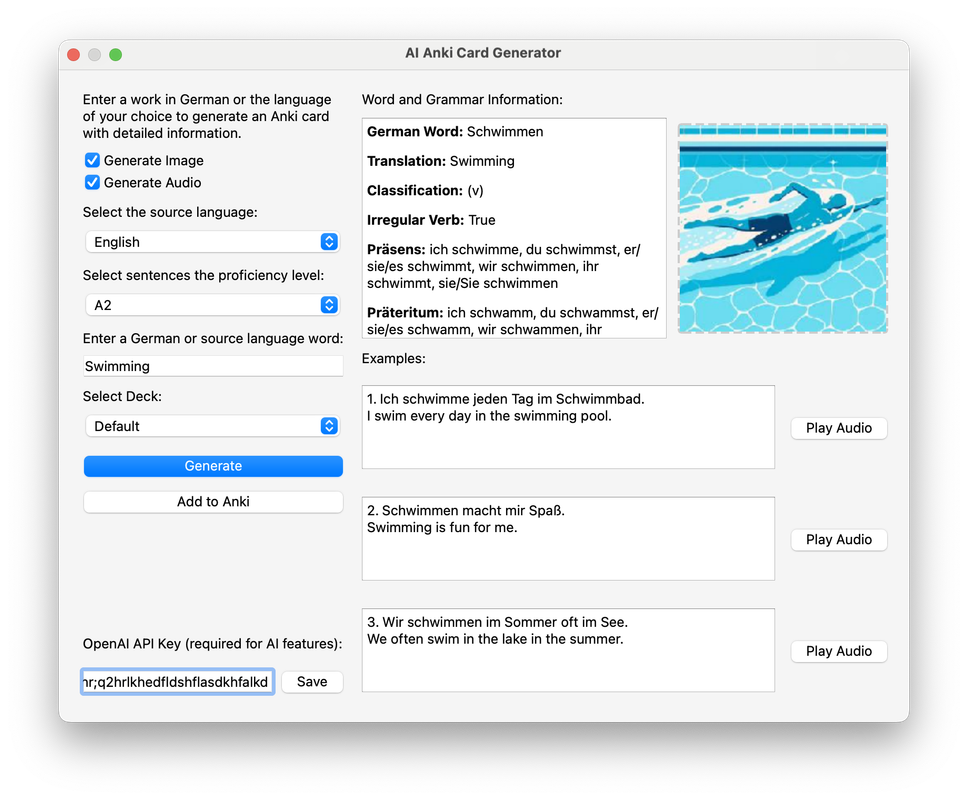
Task: Expand the proficiency level dropdown set to A2
Action: [213, 305]
